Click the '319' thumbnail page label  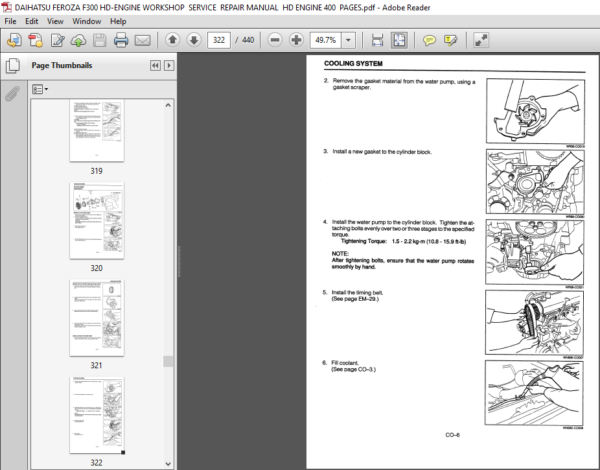click(96, 171)
